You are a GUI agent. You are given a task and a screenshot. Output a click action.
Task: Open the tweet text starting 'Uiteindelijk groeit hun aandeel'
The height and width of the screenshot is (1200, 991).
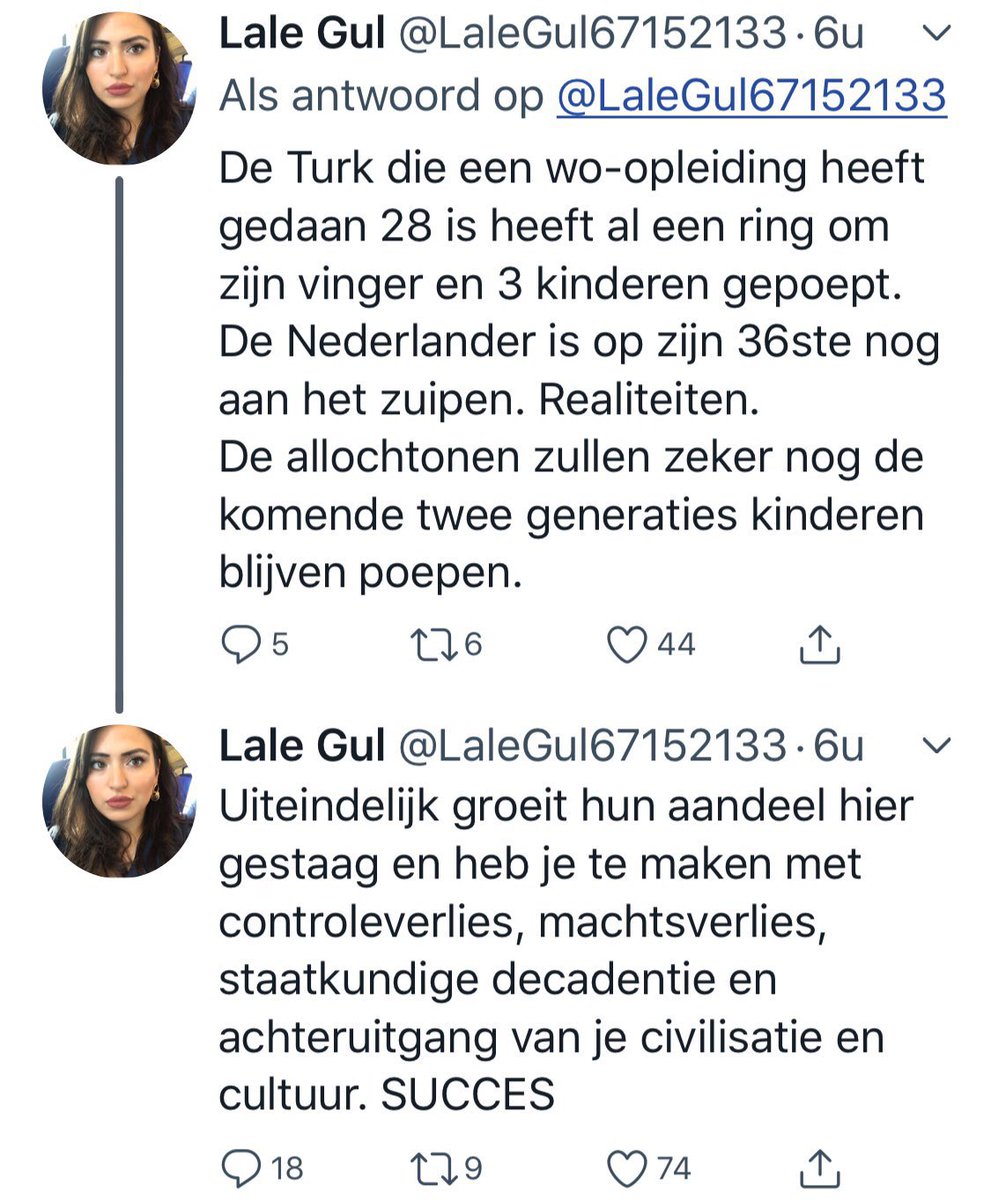[560, 950]
